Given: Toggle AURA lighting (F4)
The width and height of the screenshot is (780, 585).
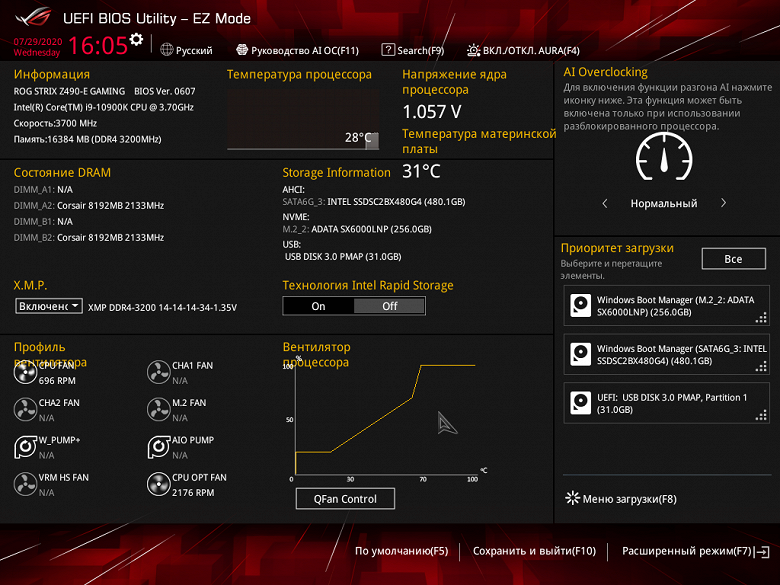Looking at the screenshot, I should coord(523,50).
